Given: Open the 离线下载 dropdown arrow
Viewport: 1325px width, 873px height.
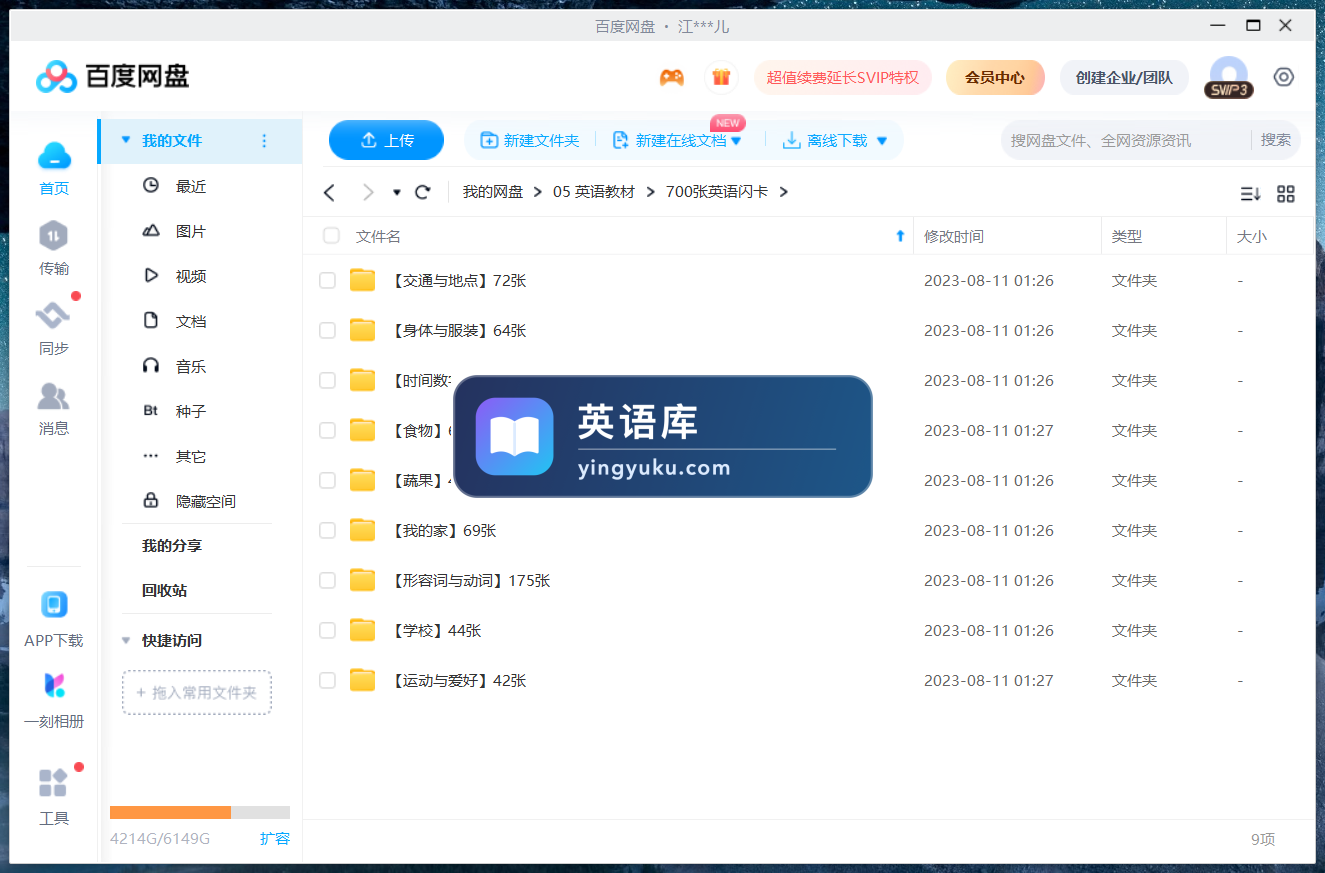Looking at the screenshot, I should click(882, 141).
